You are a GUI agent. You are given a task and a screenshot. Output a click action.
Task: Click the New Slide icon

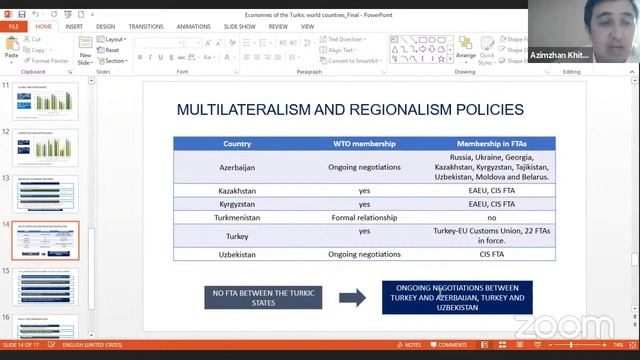click(85, 43)
